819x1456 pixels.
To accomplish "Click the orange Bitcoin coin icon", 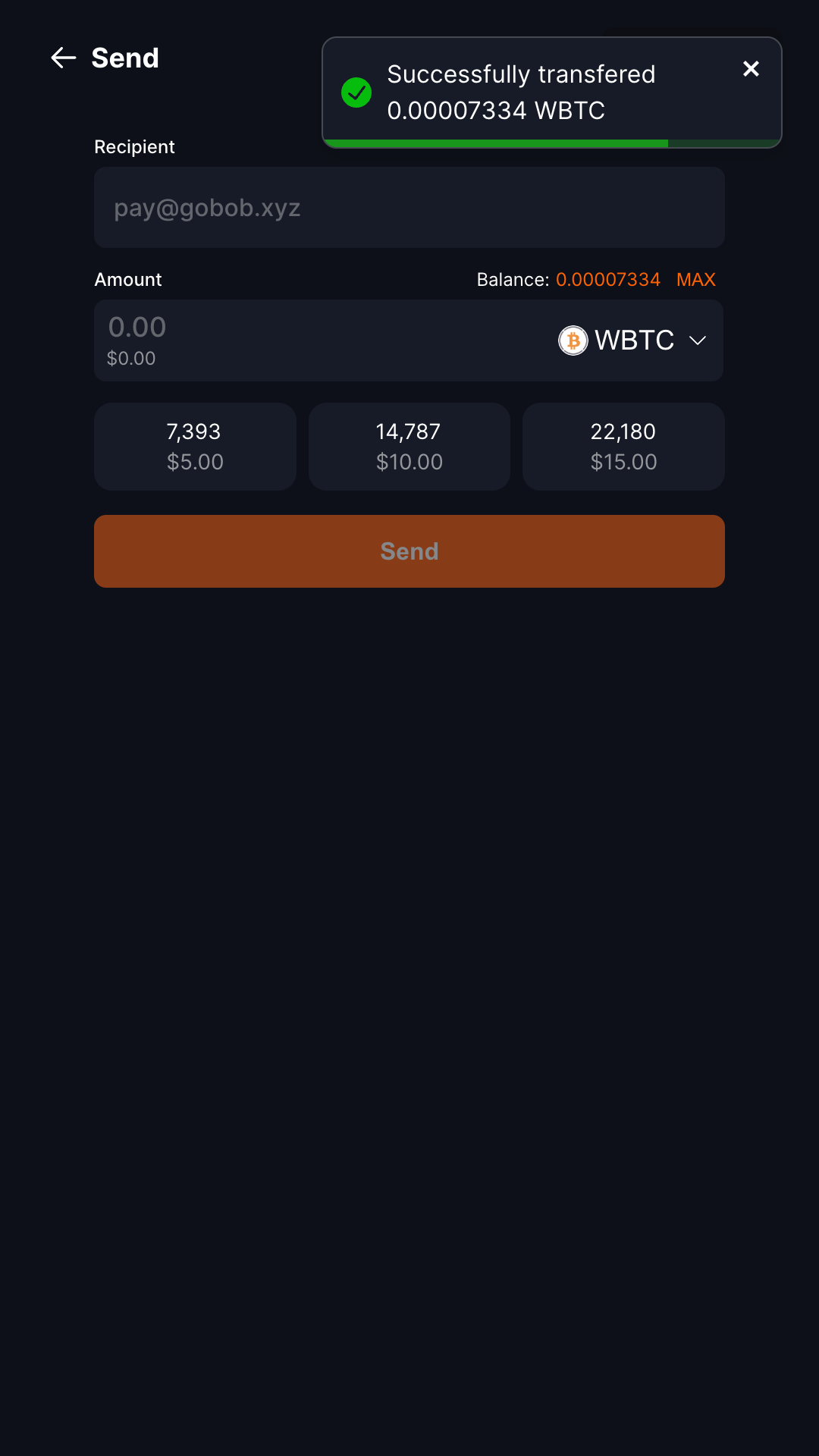I will [573, 340].
